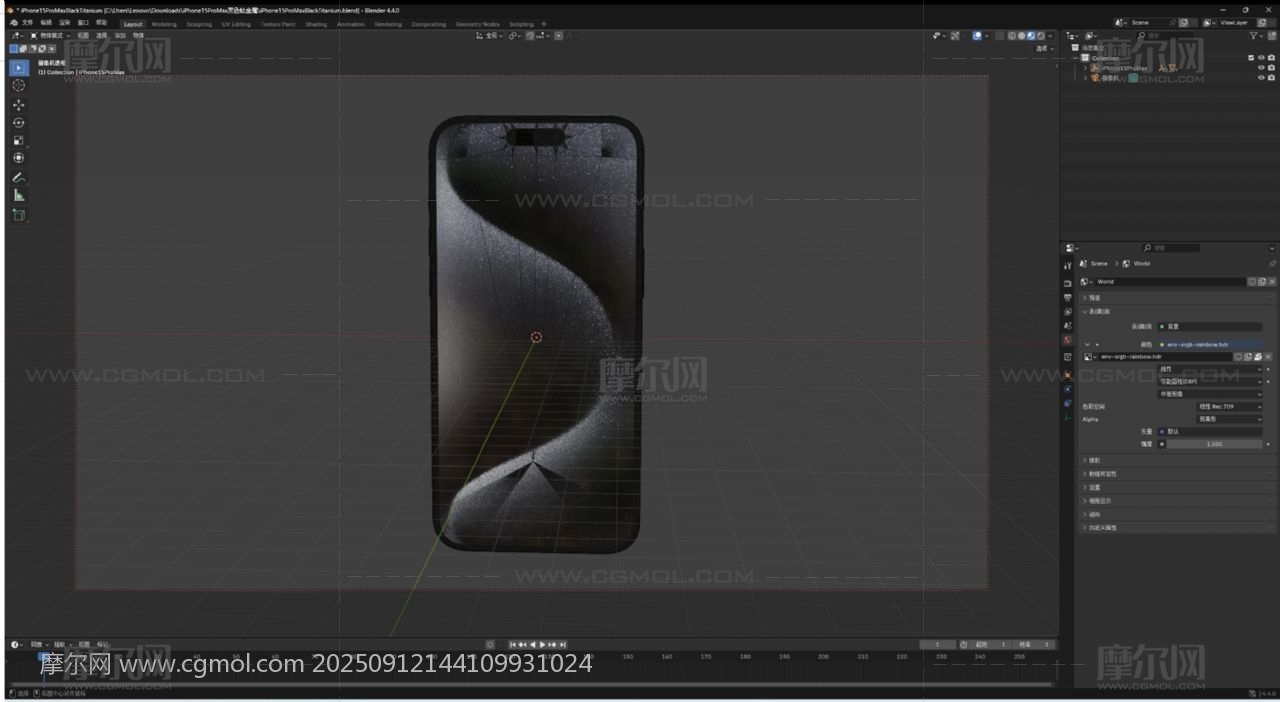Open the viewport 添加 menu
The image size is (1280, 702).
120,35
